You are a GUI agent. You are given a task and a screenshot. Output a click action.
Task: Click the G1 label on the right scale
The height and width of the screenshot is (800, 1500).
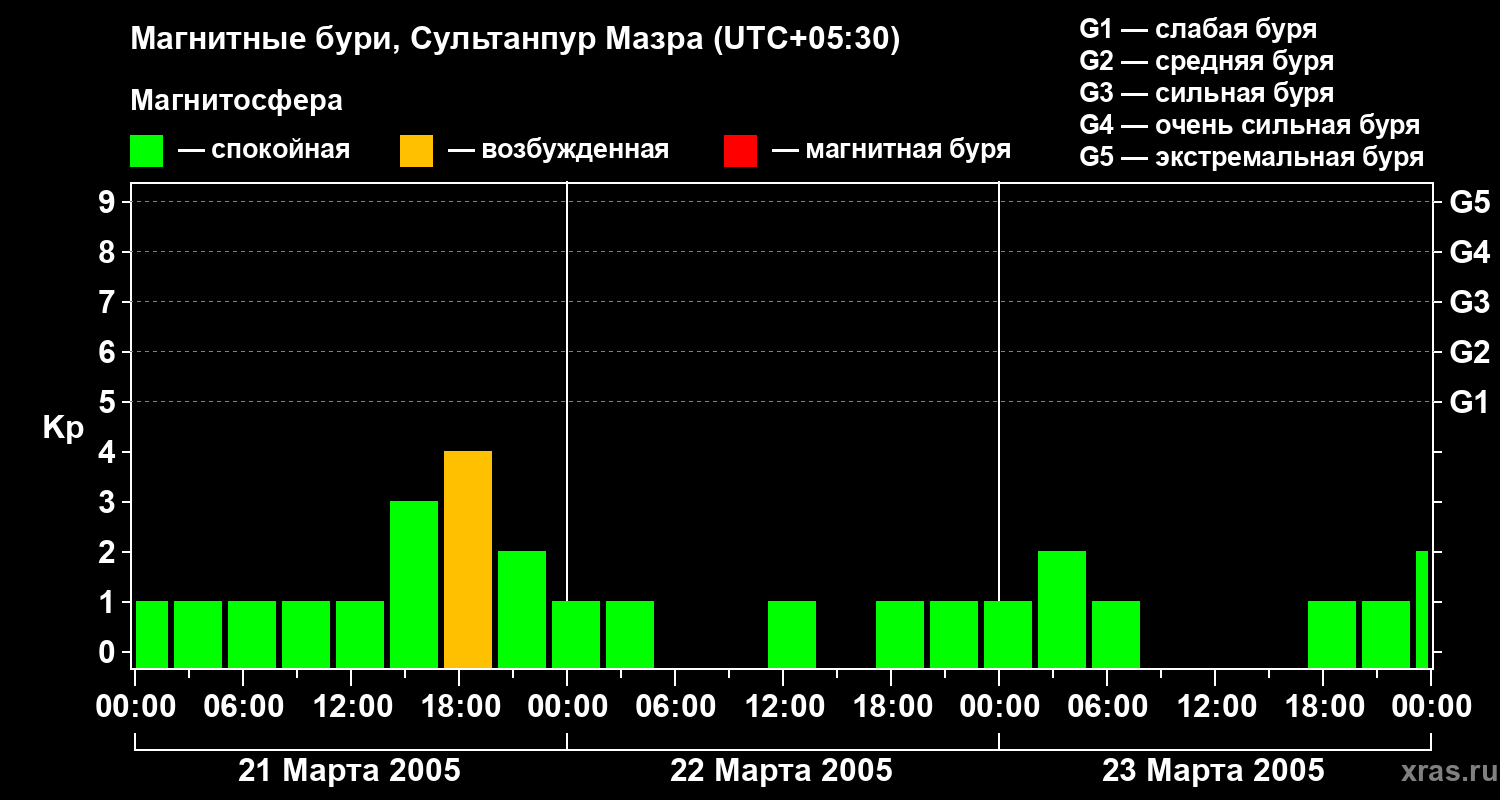coord(1469,403)
